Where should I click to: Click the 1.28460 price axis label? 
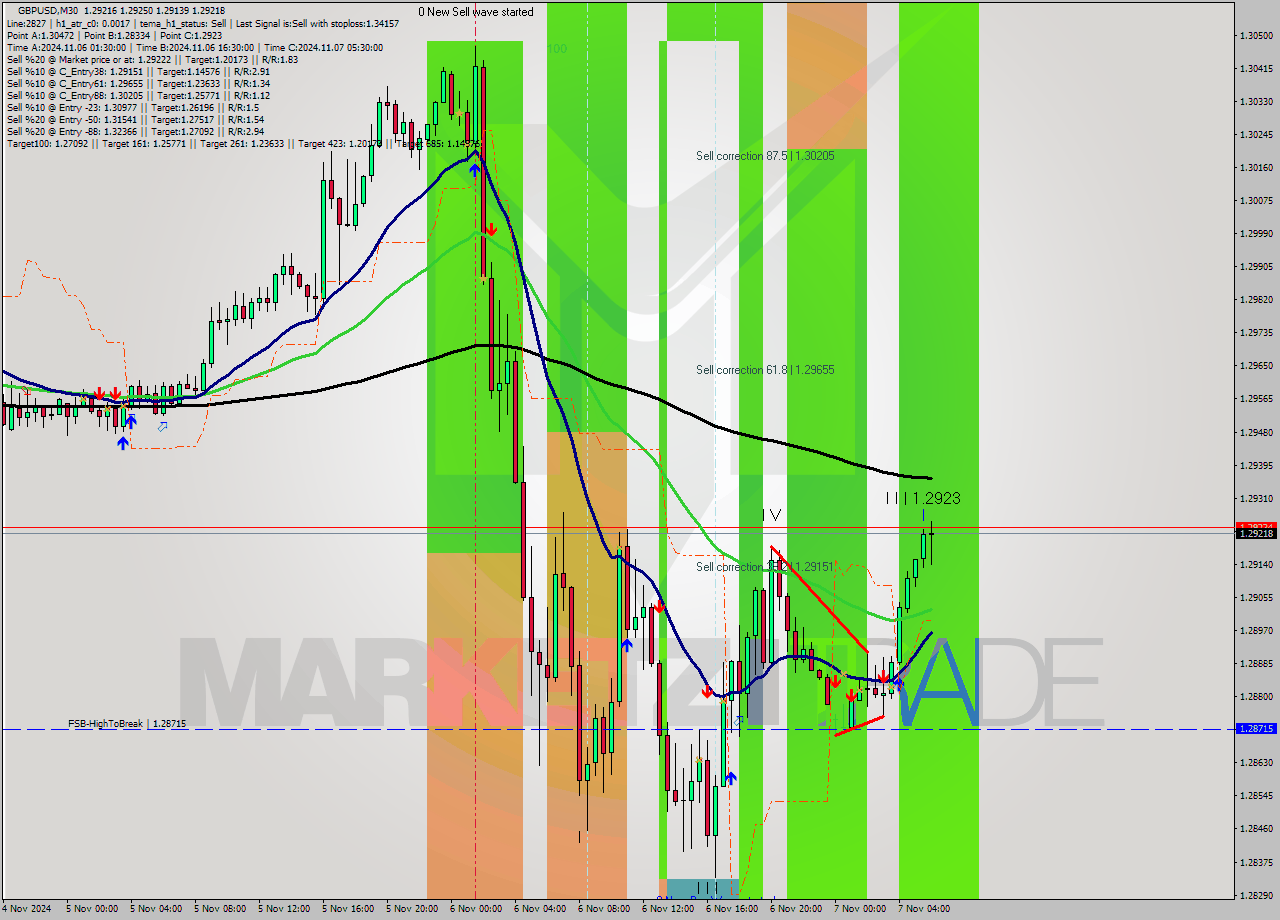pos(1256,828)
